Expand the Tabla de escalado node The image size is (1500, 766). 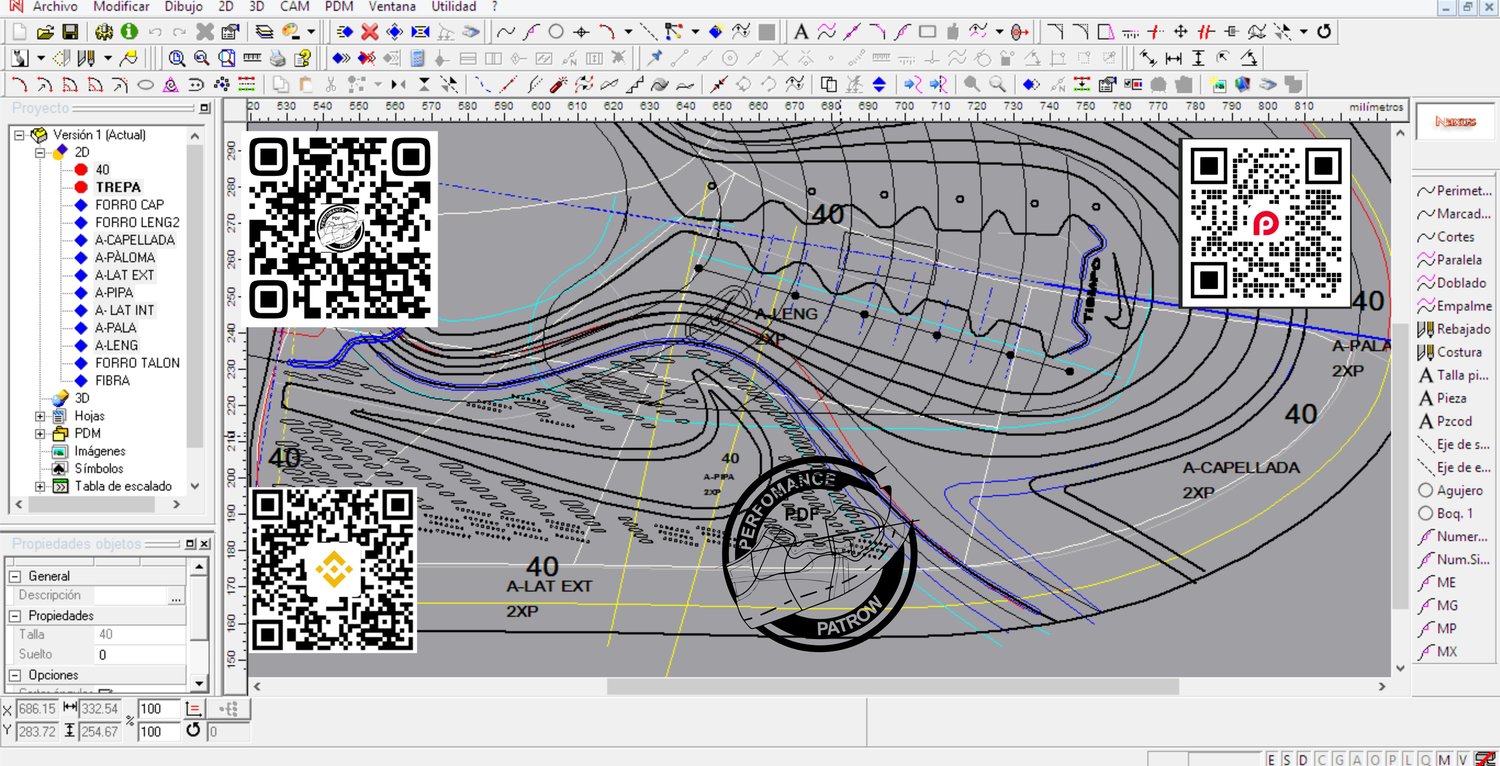pyautogui.click(x=41, y=487)
